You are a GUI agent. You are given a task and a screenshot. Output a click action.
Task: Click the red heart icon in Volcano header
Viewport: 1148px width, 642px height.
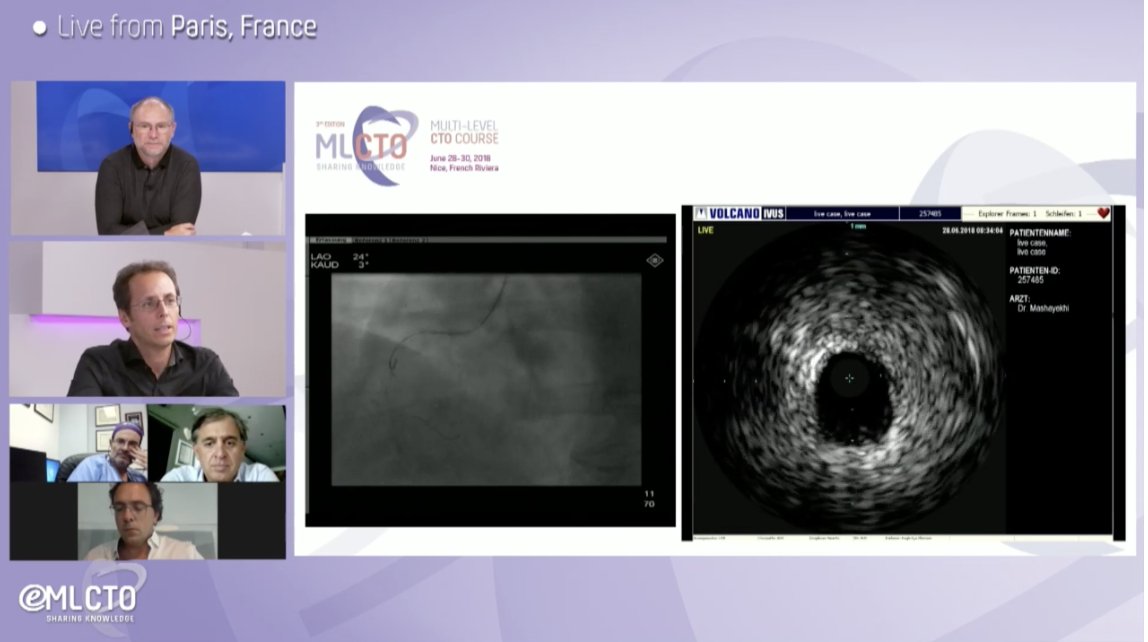pyautogui.click(x=1103, y=213)
